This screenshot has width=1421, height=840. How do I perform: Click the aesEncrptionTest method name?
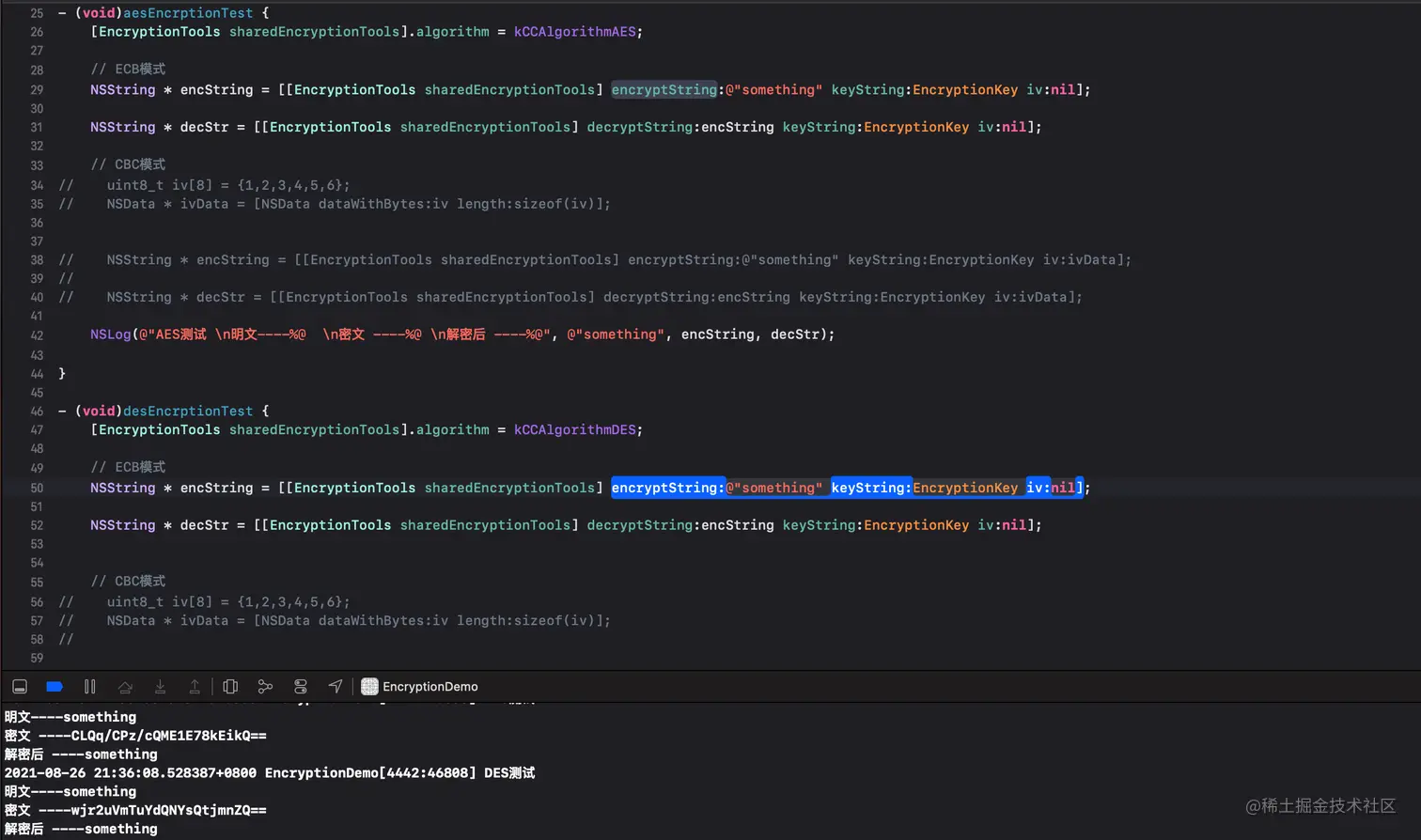click(188, 13)
